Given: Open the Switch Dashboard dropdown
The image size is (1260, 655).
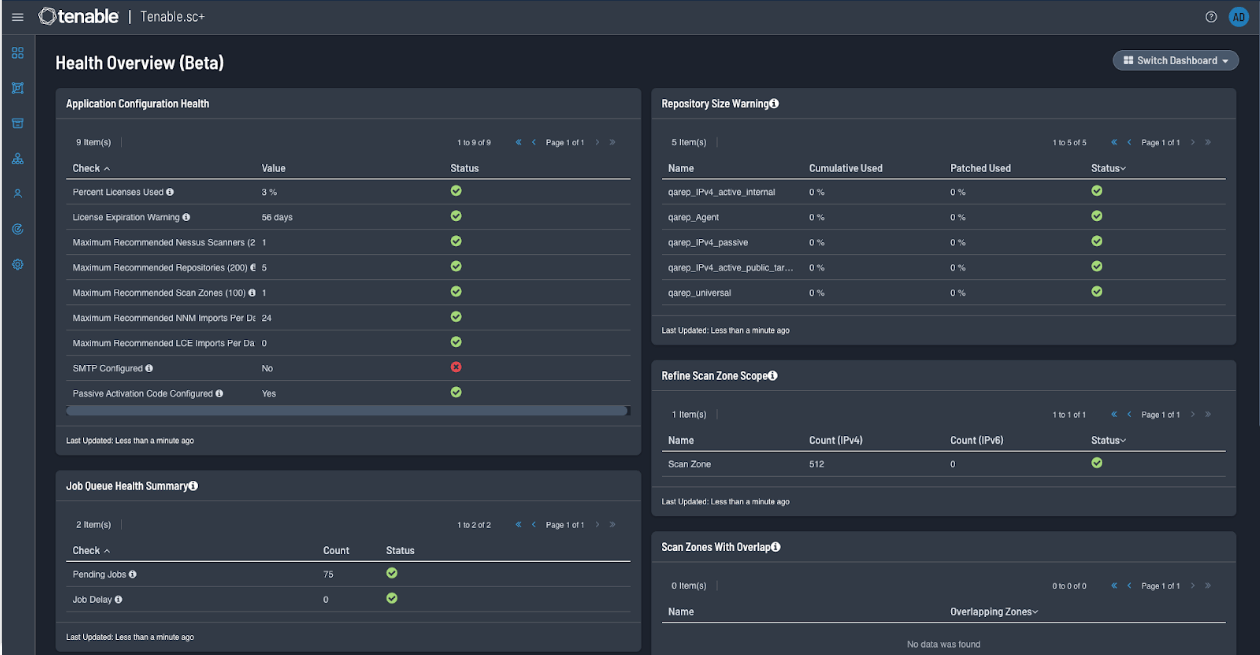Looking at the screenshot, I should tap(1175, 60).
